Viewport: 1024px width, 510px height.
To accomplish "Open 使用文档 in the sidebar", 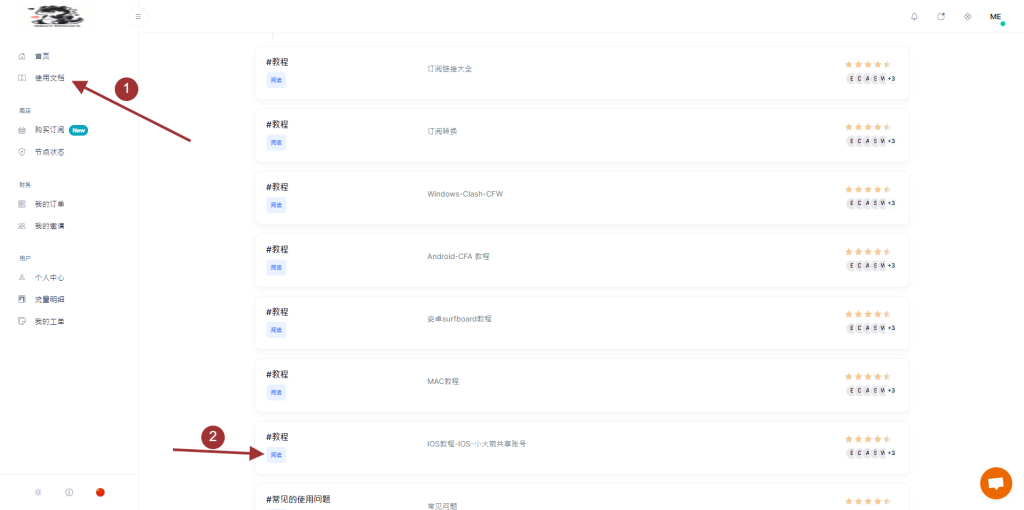I will coord(49,78).
